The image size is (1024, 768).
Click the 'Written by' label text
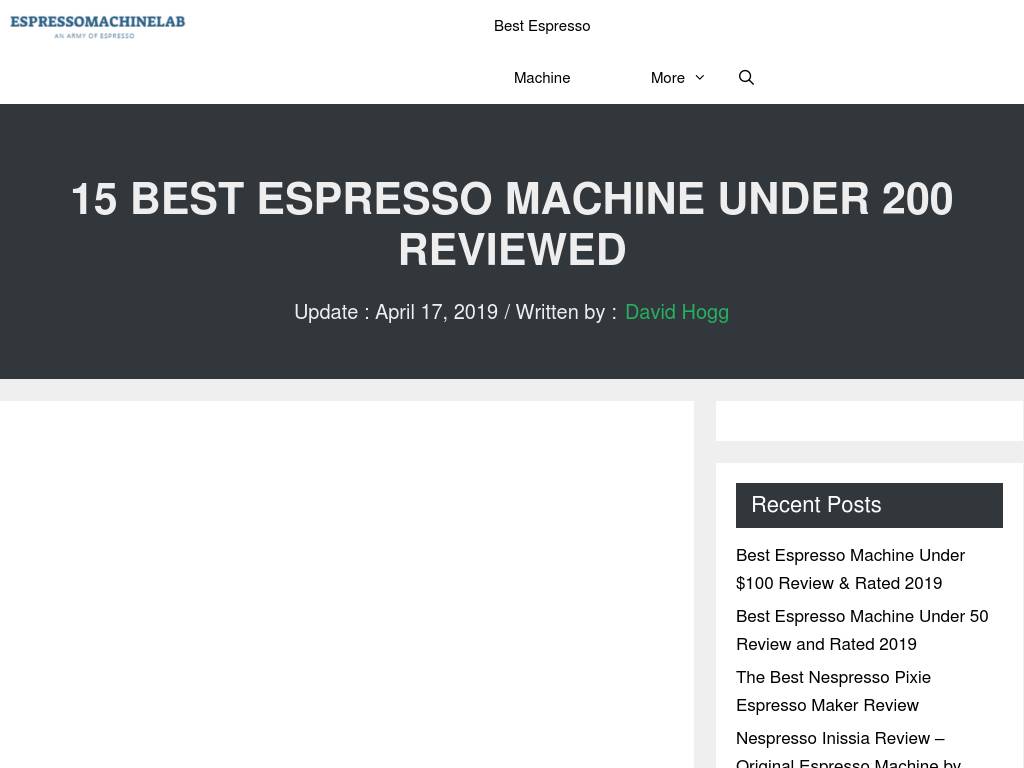[x=559, y=312]
